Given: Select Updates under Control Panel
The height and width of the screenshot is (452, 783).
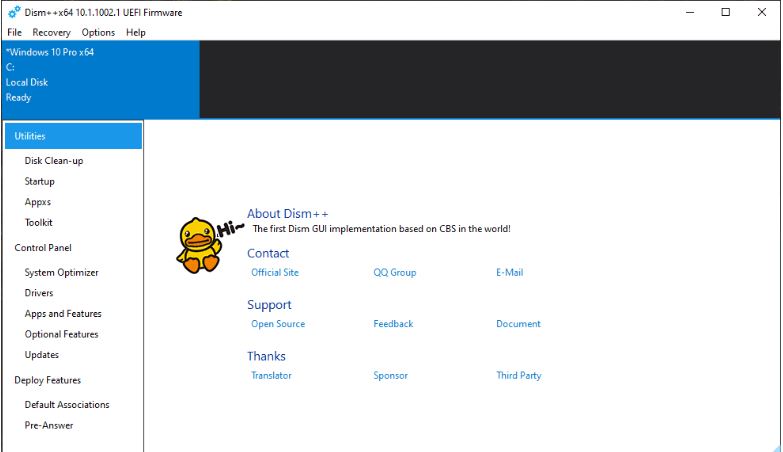Looking at the screenshot, I should [42, 355].
